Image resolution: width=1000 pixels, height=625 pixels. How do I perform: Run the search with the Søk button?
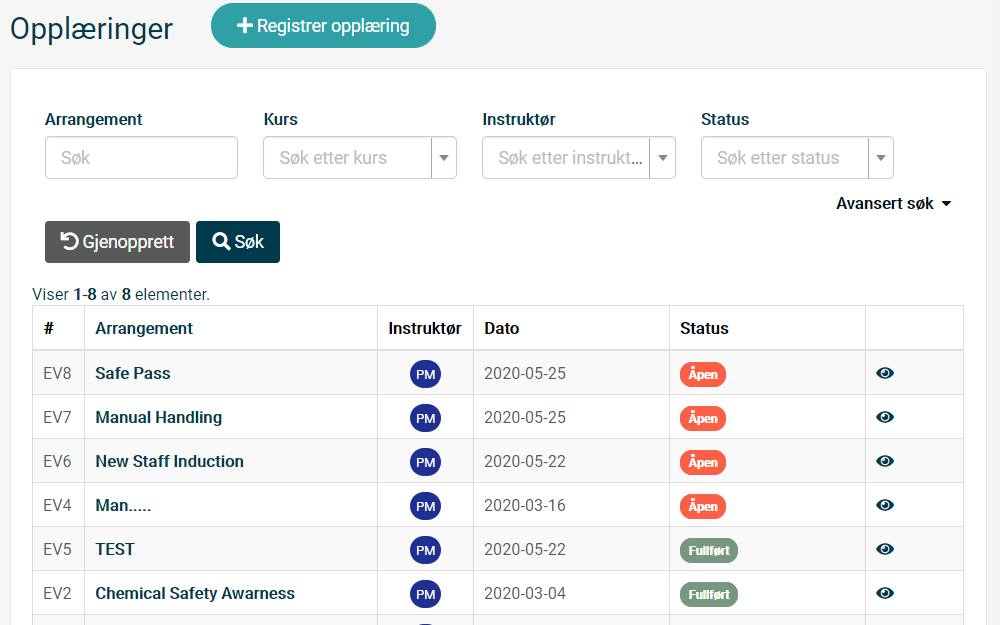pos(238,242)
